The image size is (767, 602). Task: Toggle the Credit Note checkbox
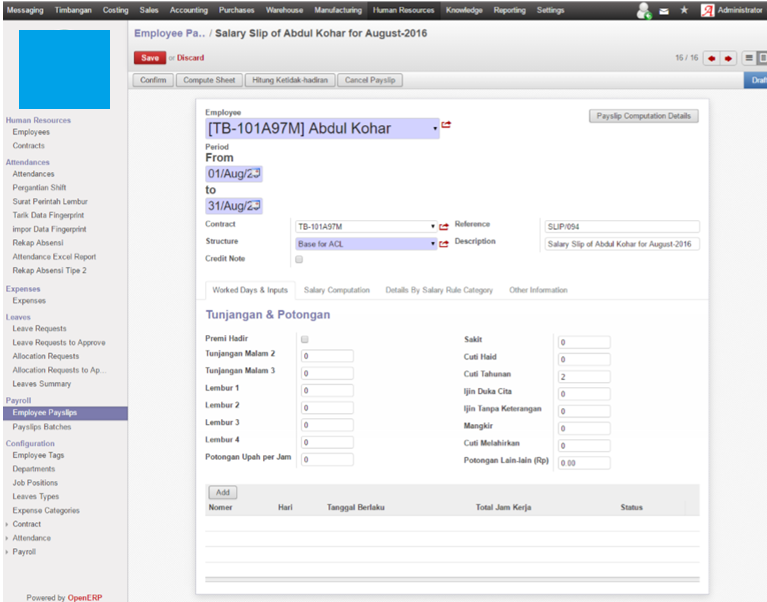tap(299, 260)
